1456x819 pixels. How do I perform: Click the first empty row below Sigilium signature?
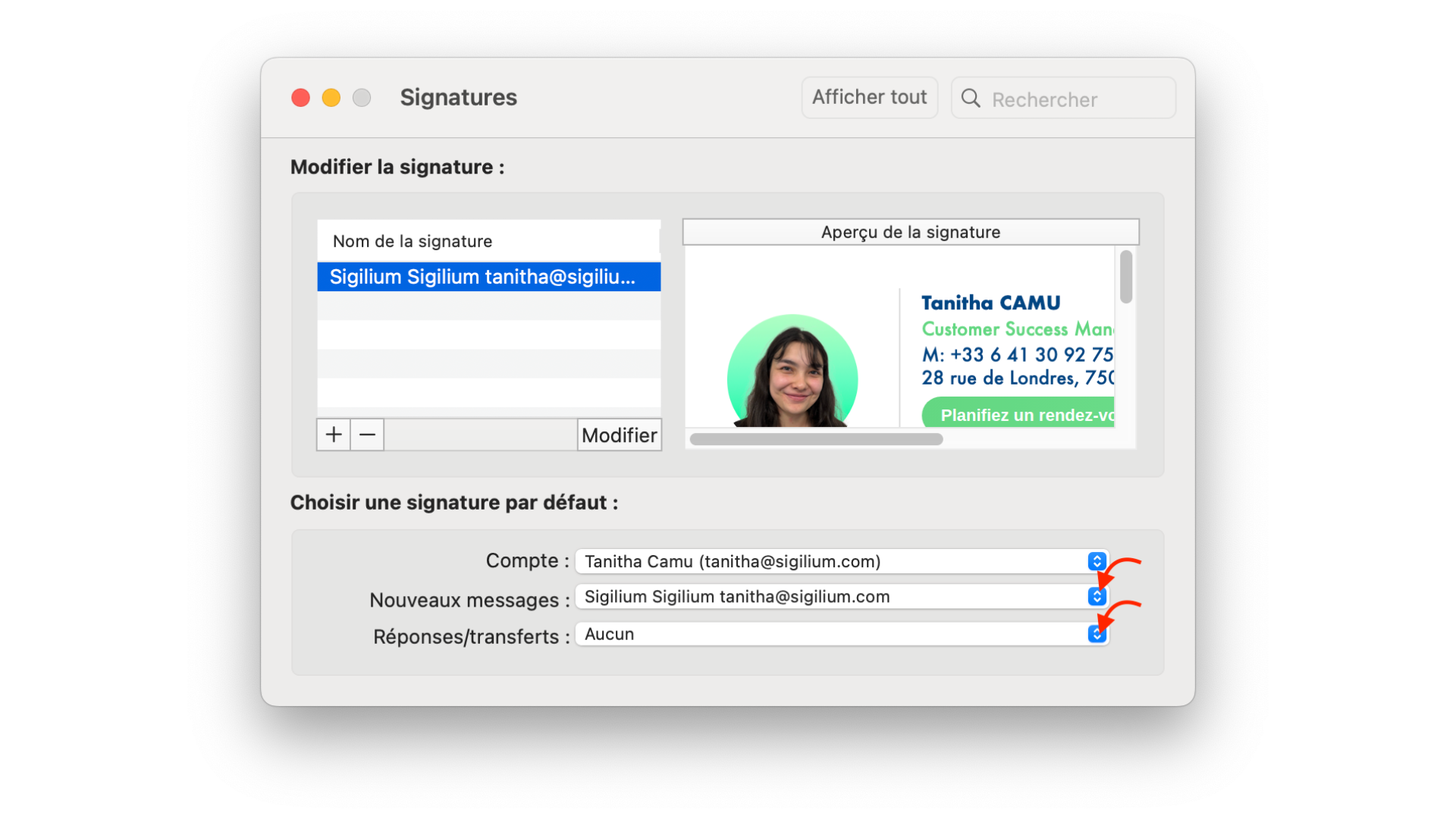488,306
